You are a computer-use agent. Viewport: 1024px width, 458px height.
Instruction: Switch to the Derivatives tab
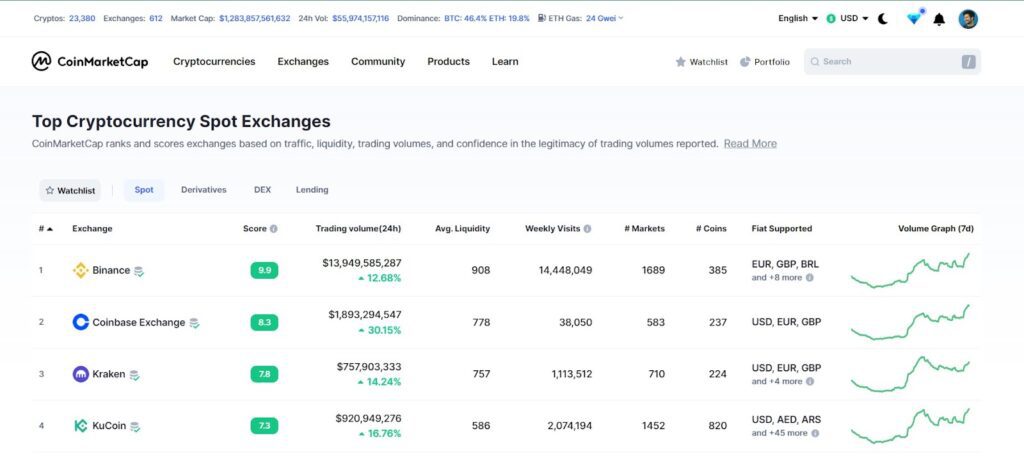(204, 190)
